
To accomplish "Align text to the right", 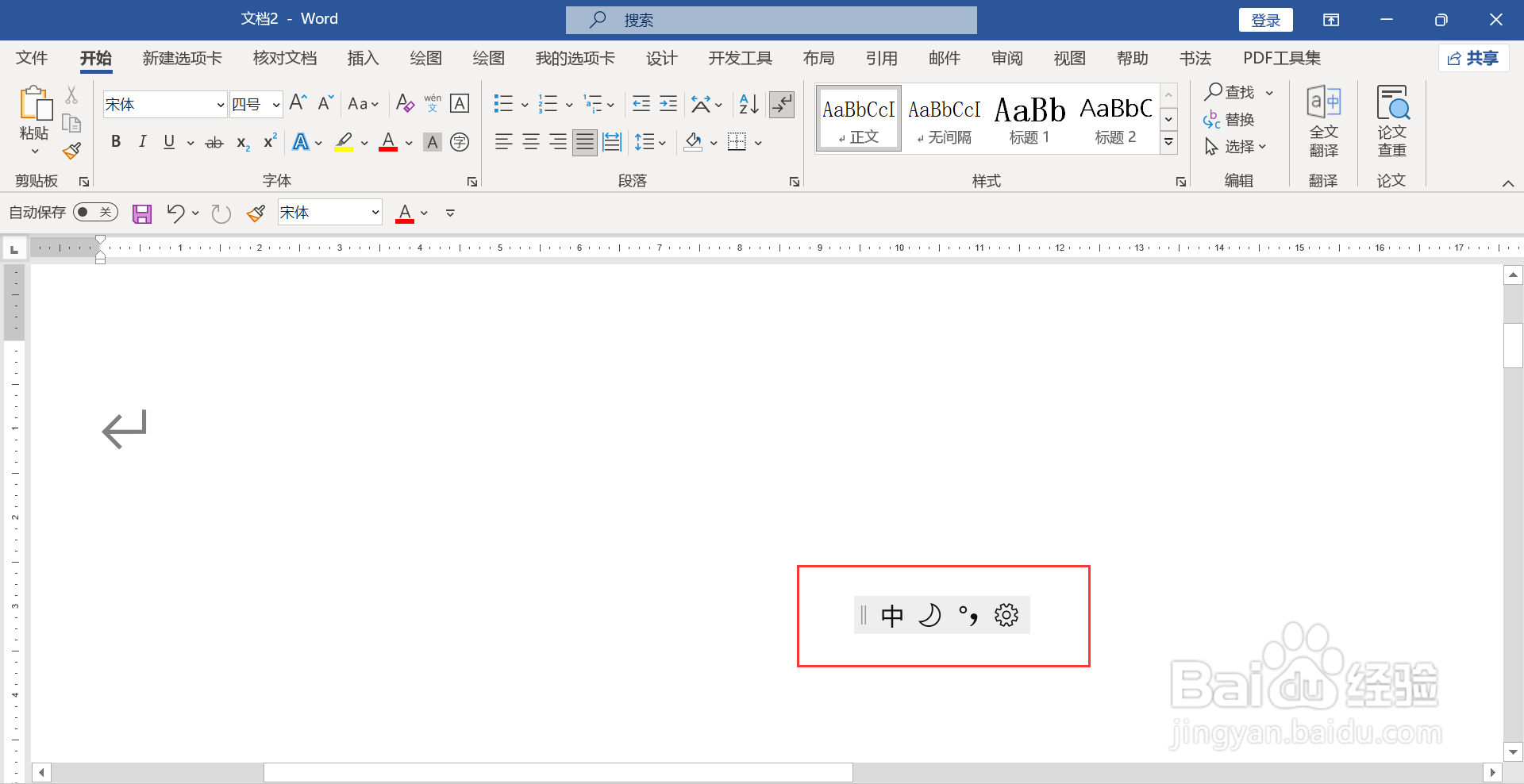I will [x=558, y=142].
